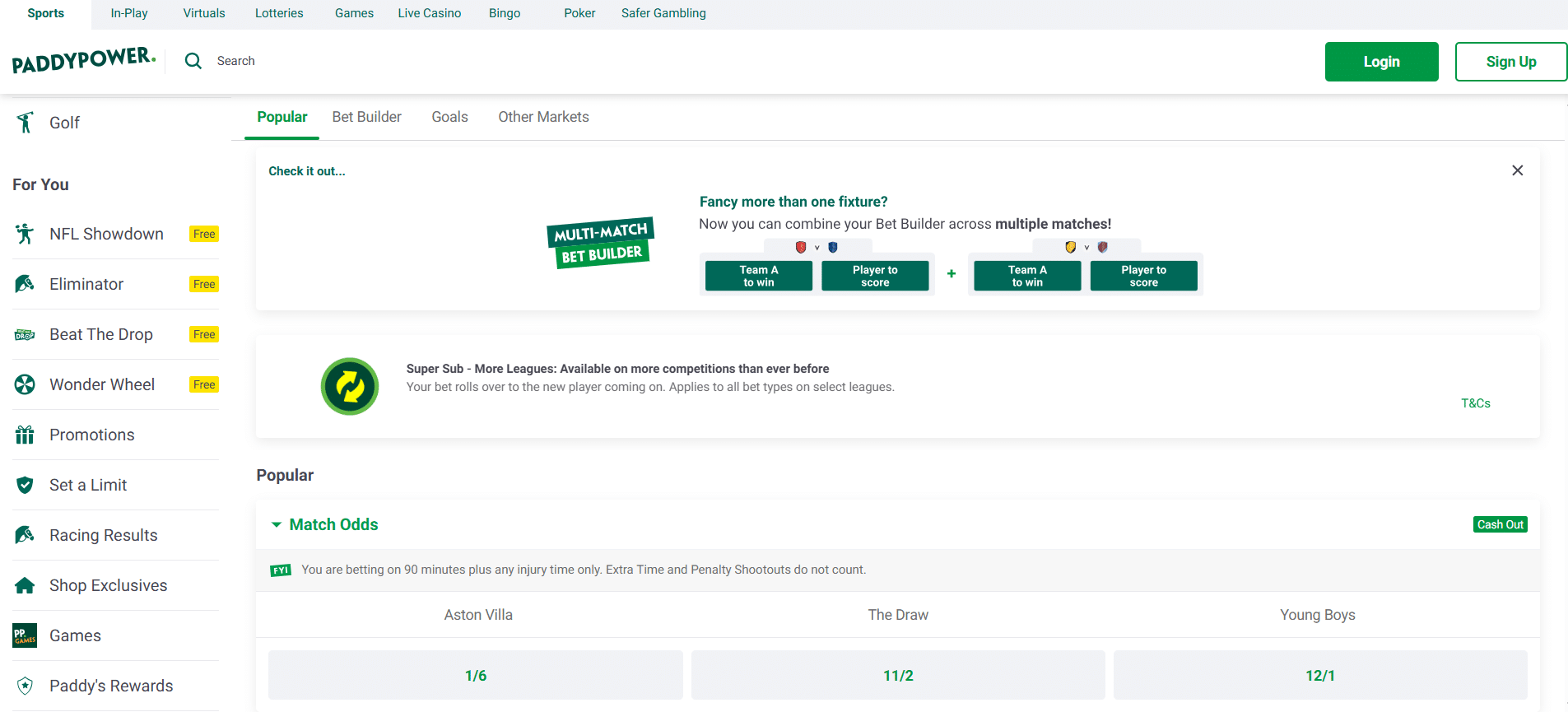Image resolution: width=1568 pixels, height=712 pixels.
Task: Click the 'Fancy more than one fixture?' heading
Action: [x=793, y=202]
